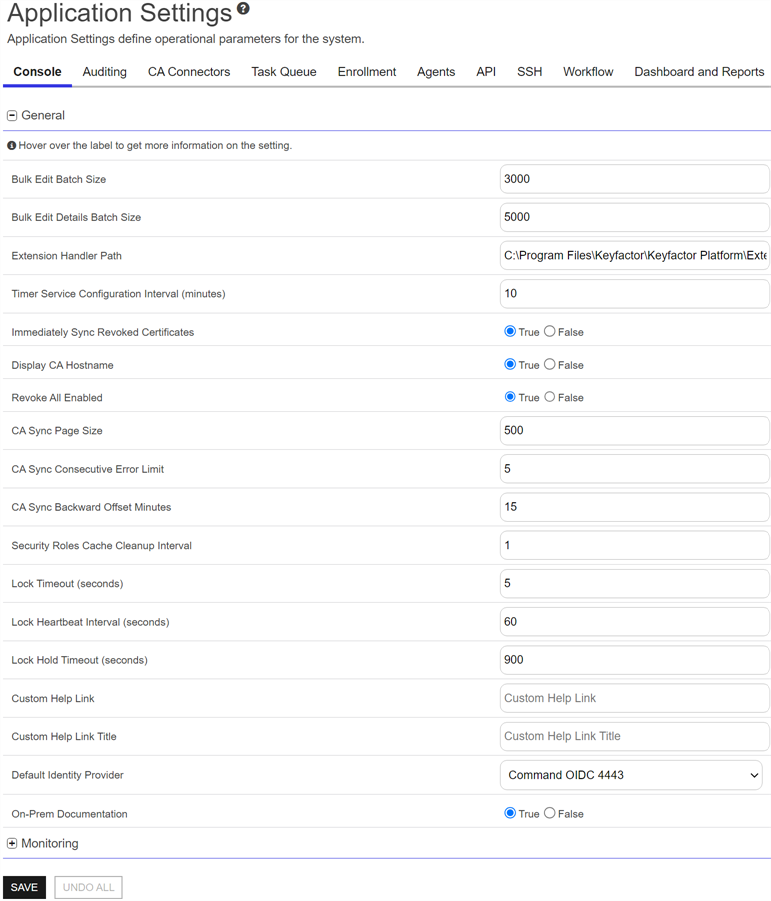
Task: Click the Timer Service Configuration Interval field
Action: pyautogui.click(x=635, y=294)
